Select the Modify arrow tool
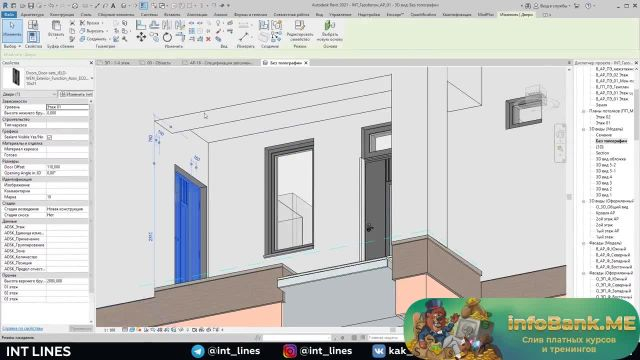 (x=12, y=30)
